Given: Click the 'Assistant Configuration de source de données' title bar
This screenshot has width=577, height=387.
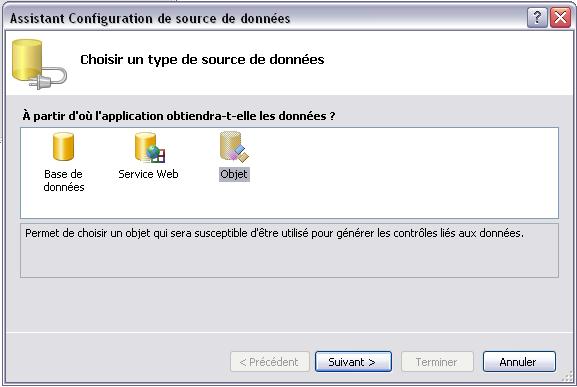Looking at the screenshot, I should click(150, 18).
